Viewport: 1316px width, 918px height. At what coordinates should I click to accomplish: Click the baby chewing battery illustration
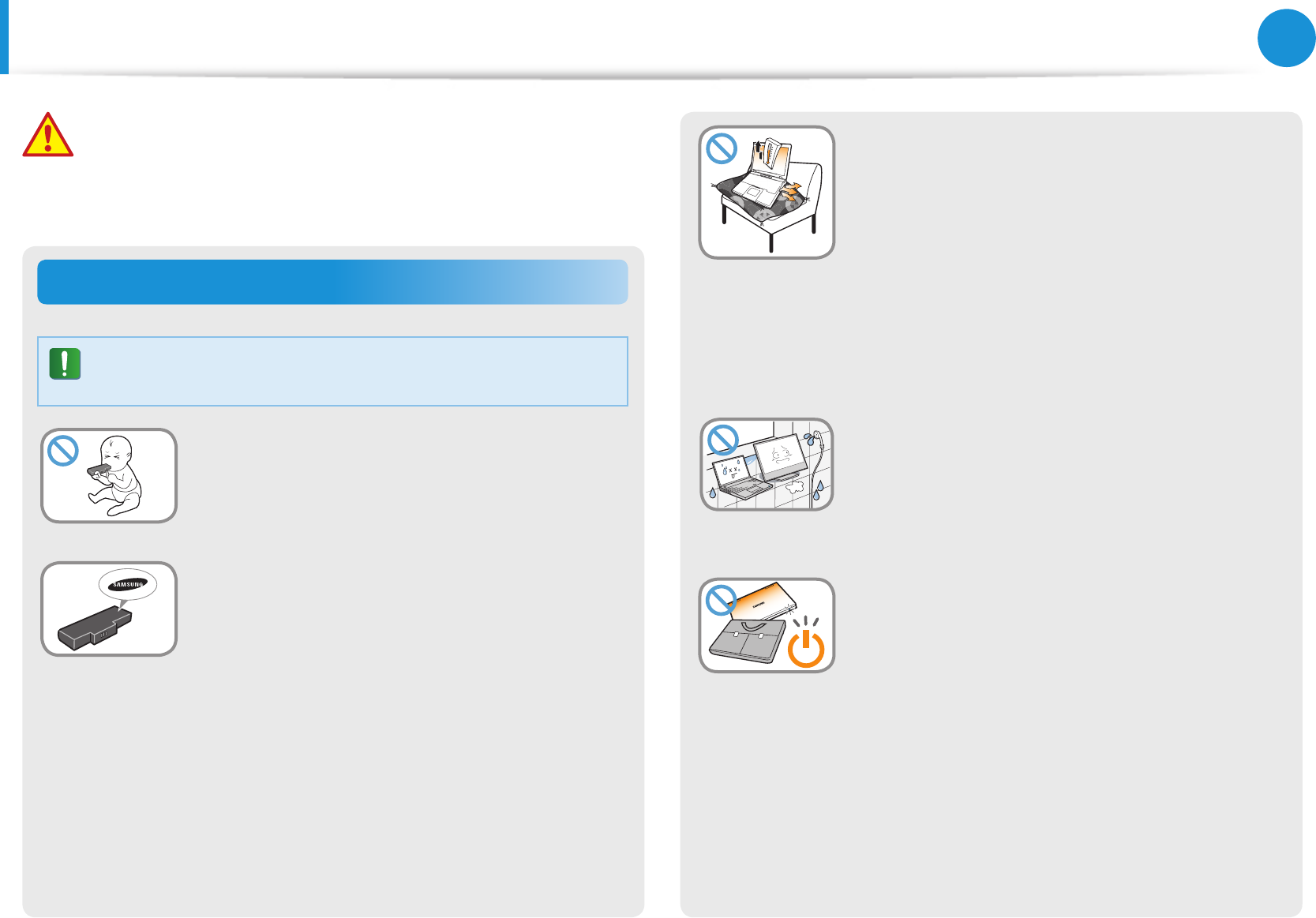[x=109, y=476]
